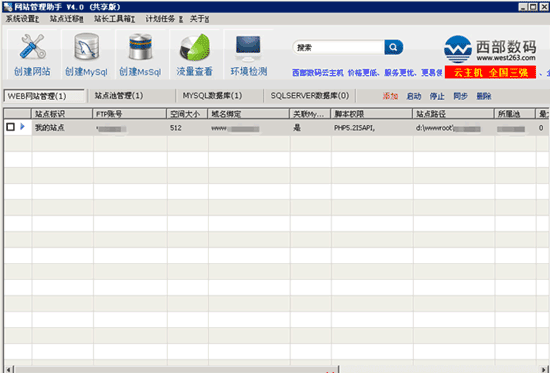
Task: Open the 系统设置 menu
Action: 22,19
